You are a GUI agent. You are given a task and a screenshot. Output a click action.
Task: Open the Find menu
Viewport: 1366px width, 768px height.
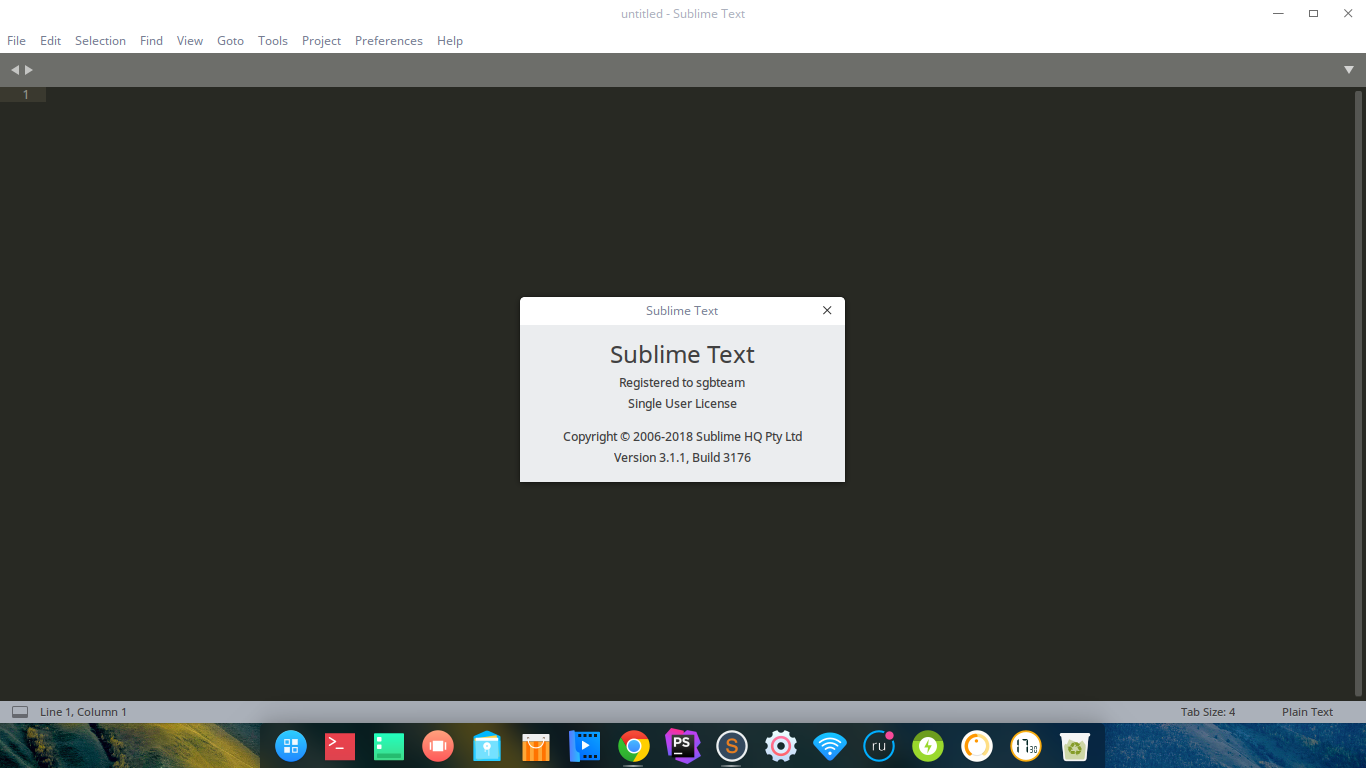pos(152,41)
